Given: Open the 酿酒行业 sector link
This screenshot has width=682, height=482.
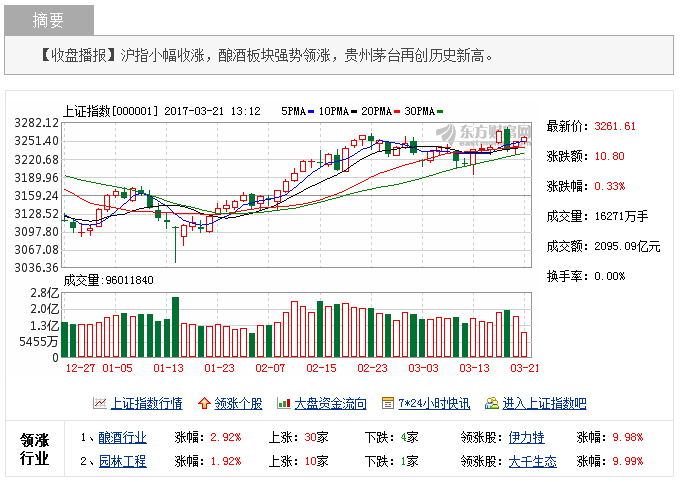Looking at the screenshot, I should 123,437.
